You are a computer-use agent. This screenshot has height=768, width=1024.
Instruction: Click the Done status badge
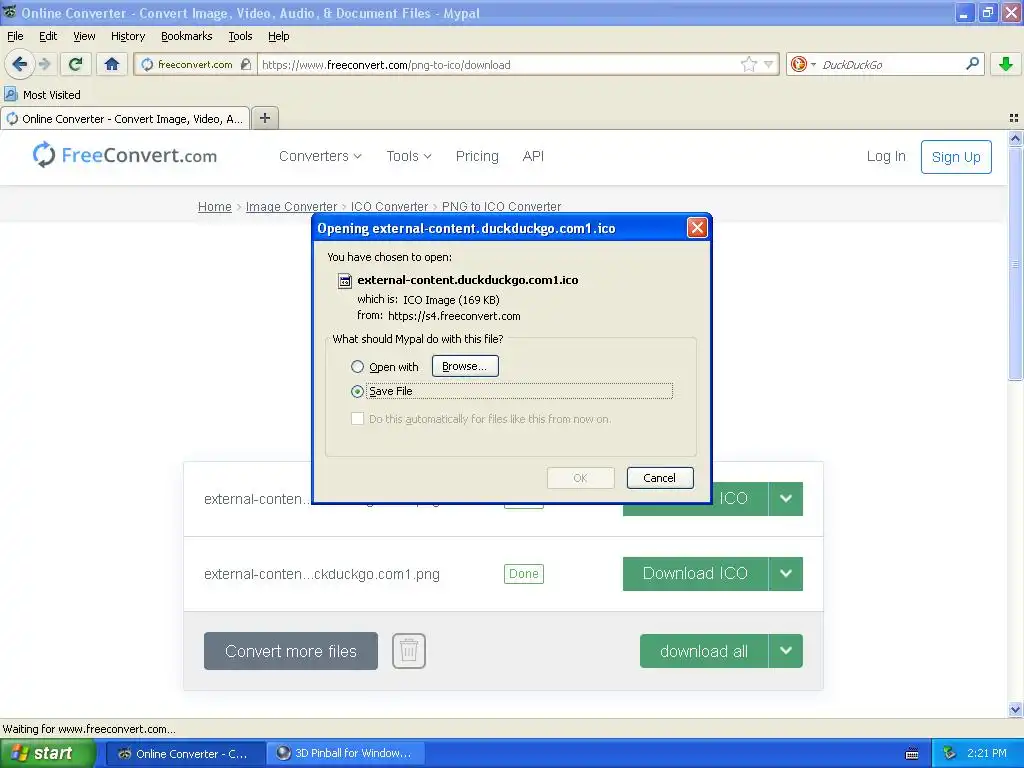click(524, 573)
